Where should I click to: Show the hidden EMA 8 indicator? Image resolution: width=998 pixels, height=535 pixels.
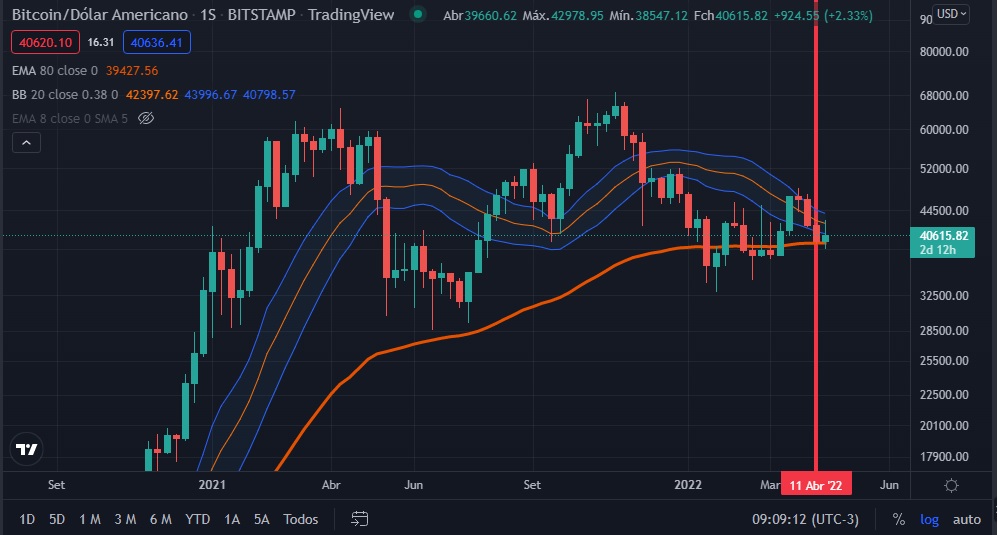coord(146,118)
